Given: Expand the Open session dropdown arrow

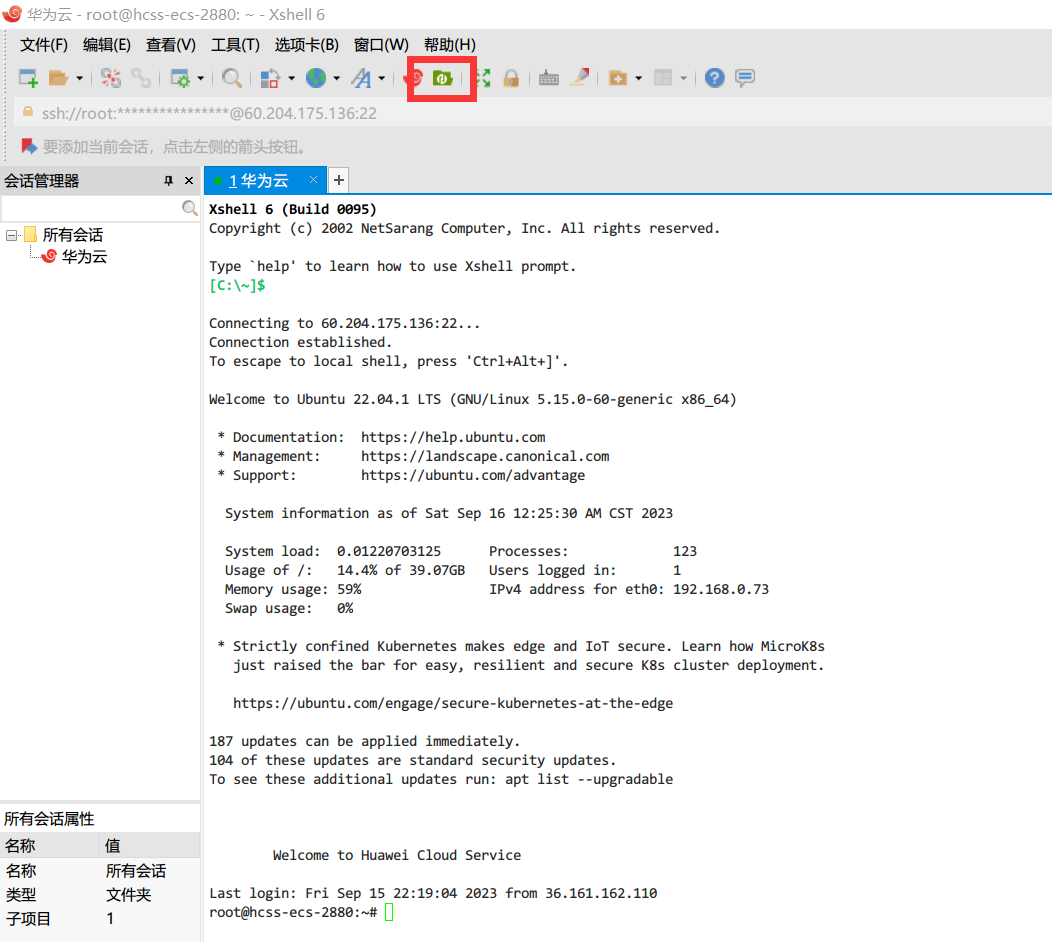Looking at the screenshot, I should click(x=79, y=78).
